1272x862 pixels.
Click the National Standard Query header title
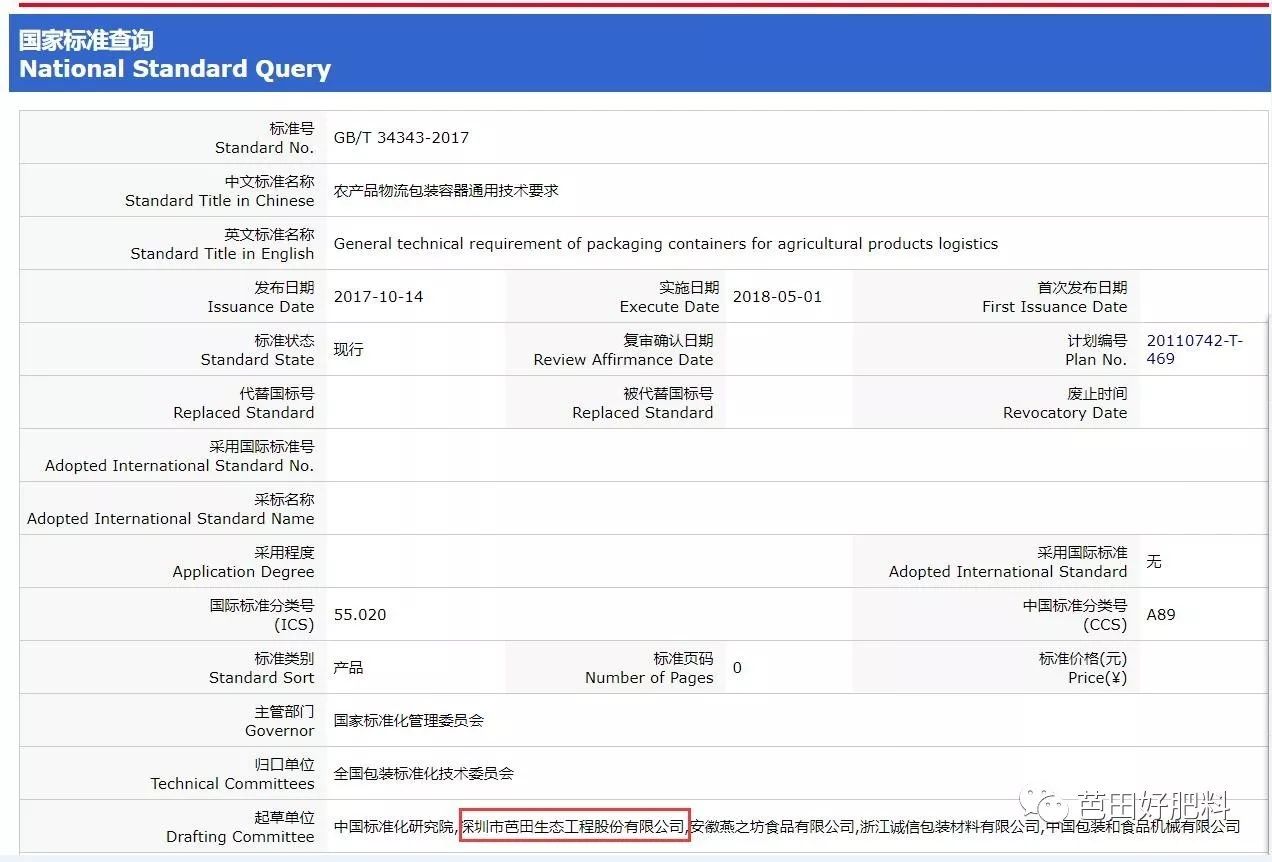tap(175, 69)
